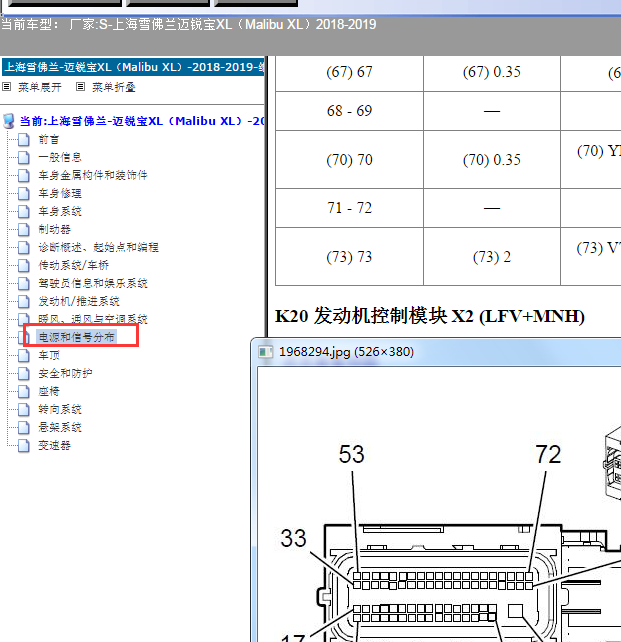Viewport: 621px width, 642px height.
Task: Open the 车顶 section
Action: click(49, 356)
